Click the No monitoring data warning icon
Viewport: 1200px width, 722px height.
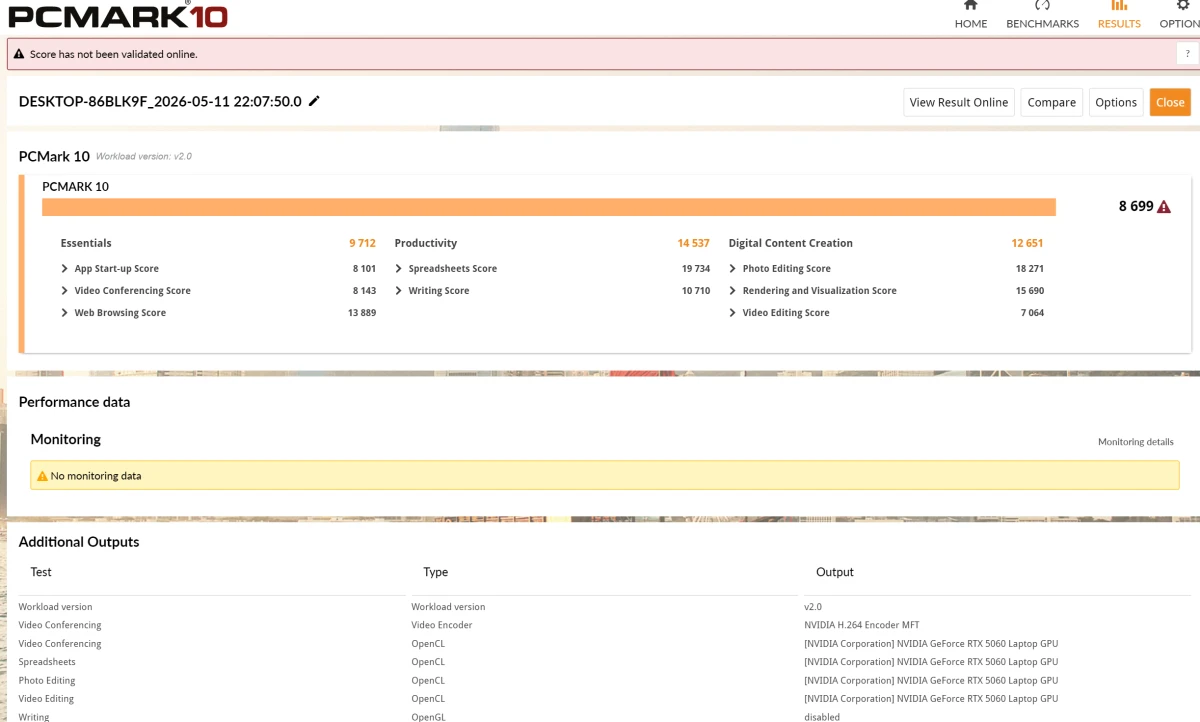42,476
